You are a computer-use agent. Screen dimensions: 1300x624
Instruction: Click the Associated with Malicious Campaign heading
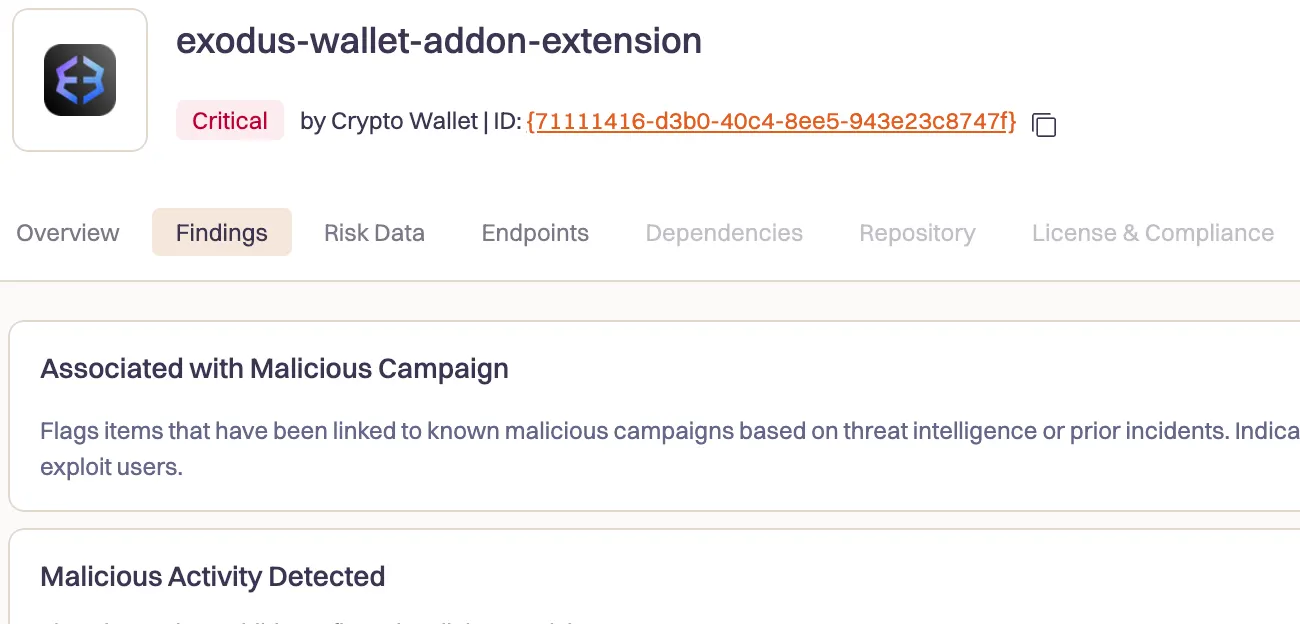[x=274, y=368]
